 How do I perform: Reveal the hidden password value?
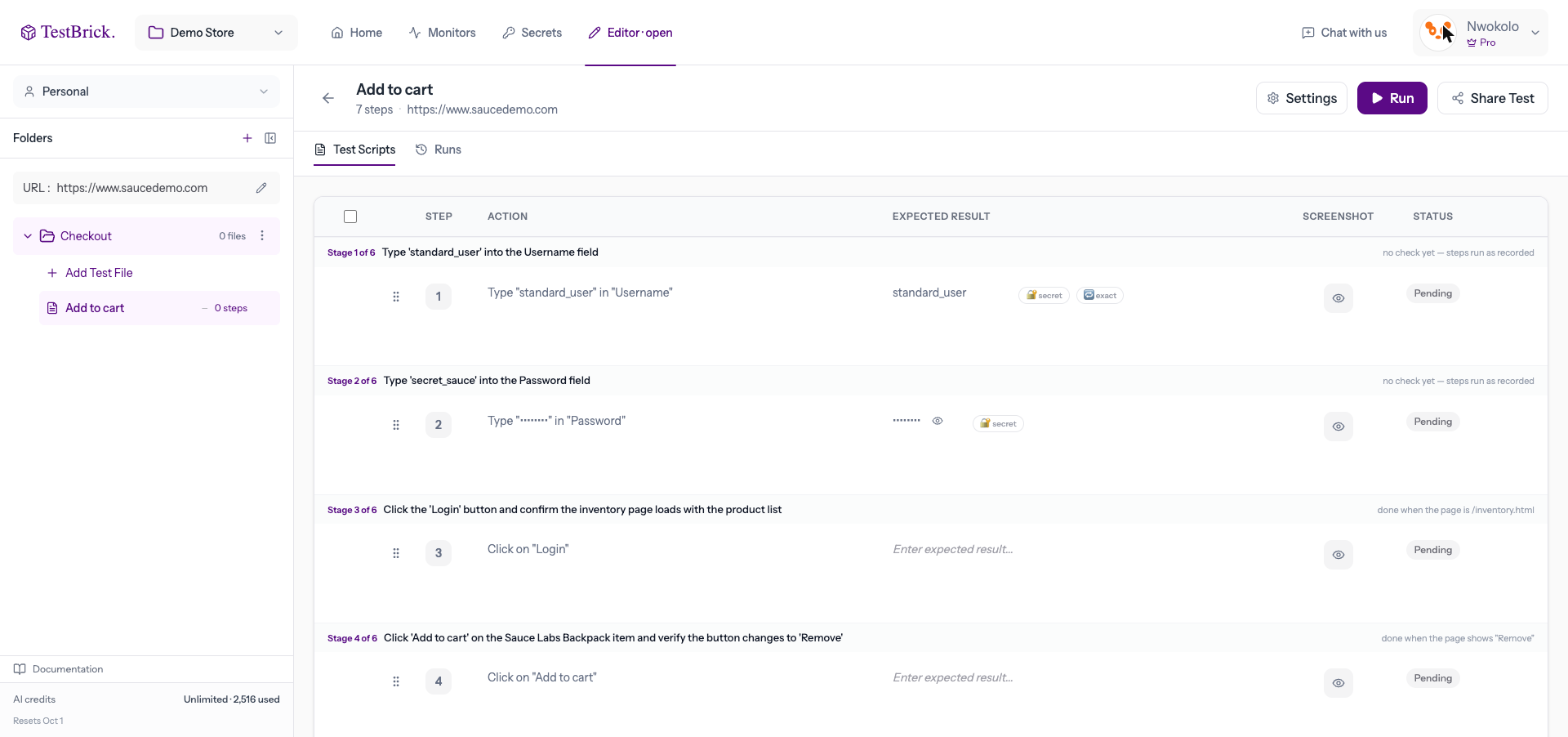[938, 421]
